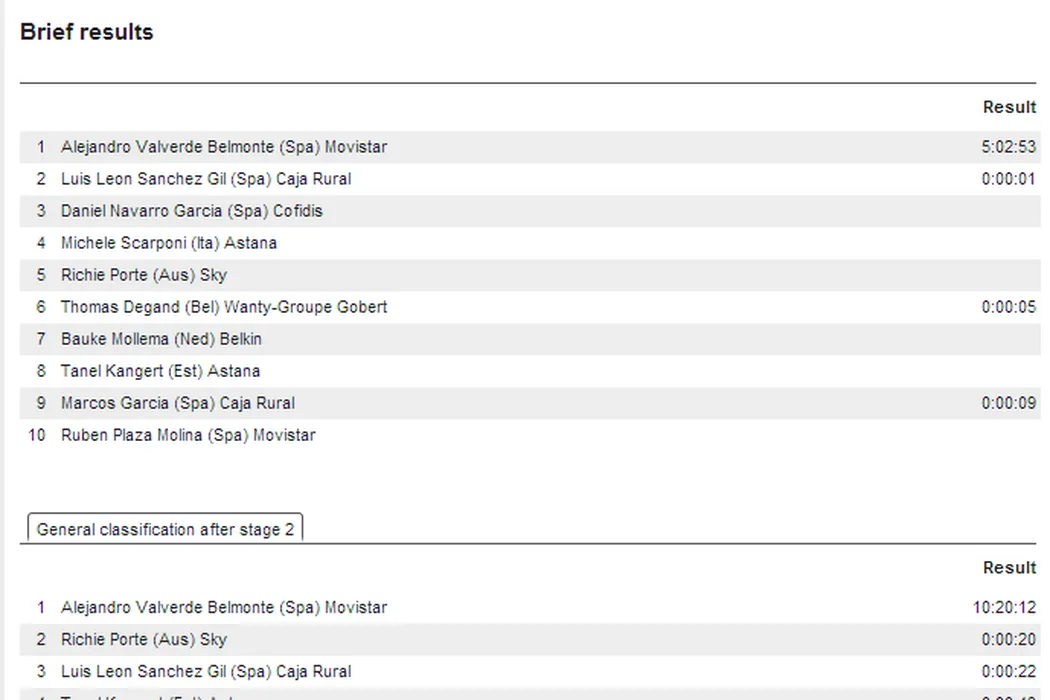Open the General classification after stage 2 tab

click(x=165, y=529)
